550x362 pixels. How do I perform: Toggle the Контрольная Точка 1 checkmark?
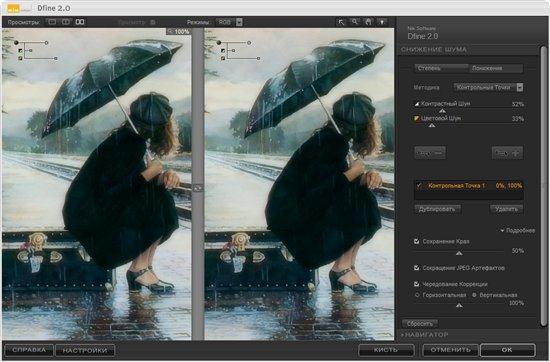click(419, 186)
